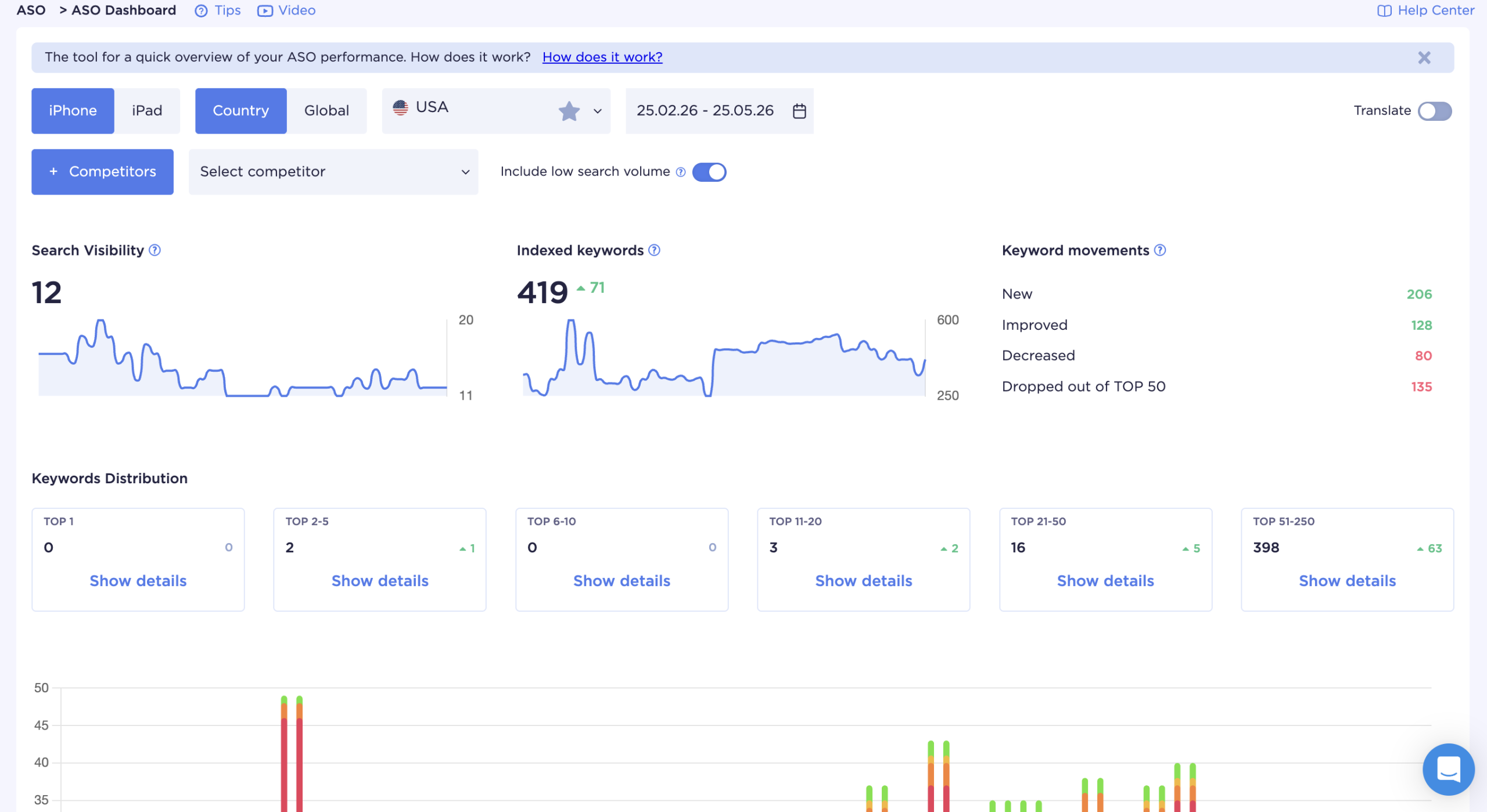Disable Include low search volume toggle
Viewport: 1487px width, 812px height.
709,172
